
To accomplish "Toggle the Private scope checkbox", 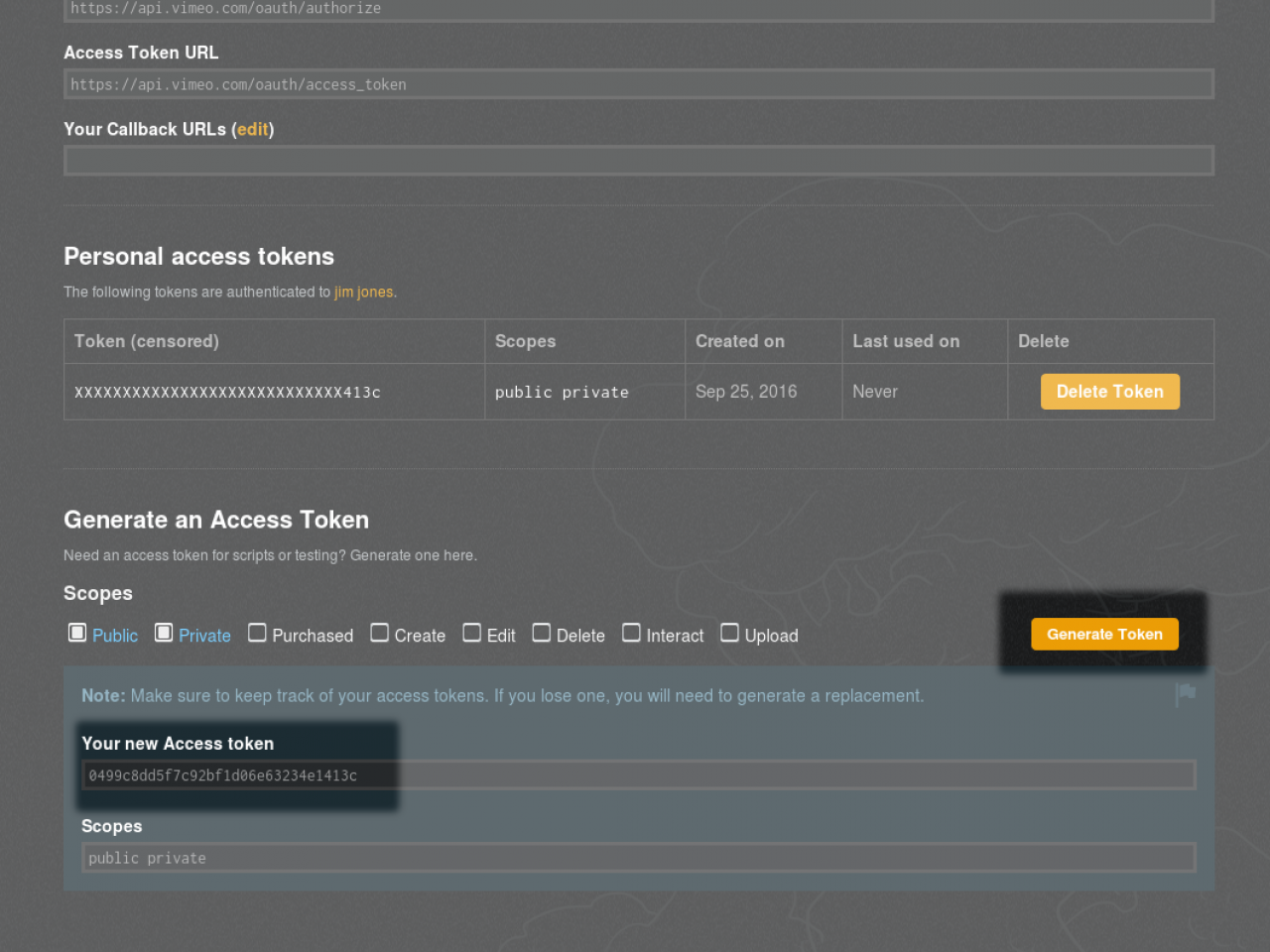I will (164, 633).
